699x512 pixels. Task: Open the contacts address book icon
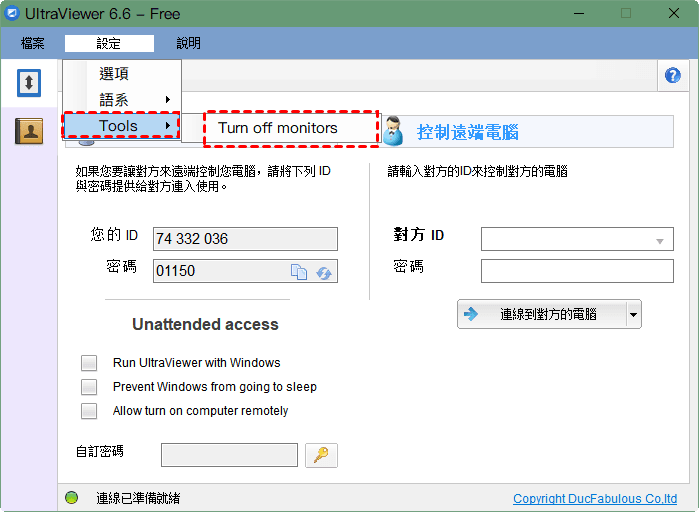29,131
